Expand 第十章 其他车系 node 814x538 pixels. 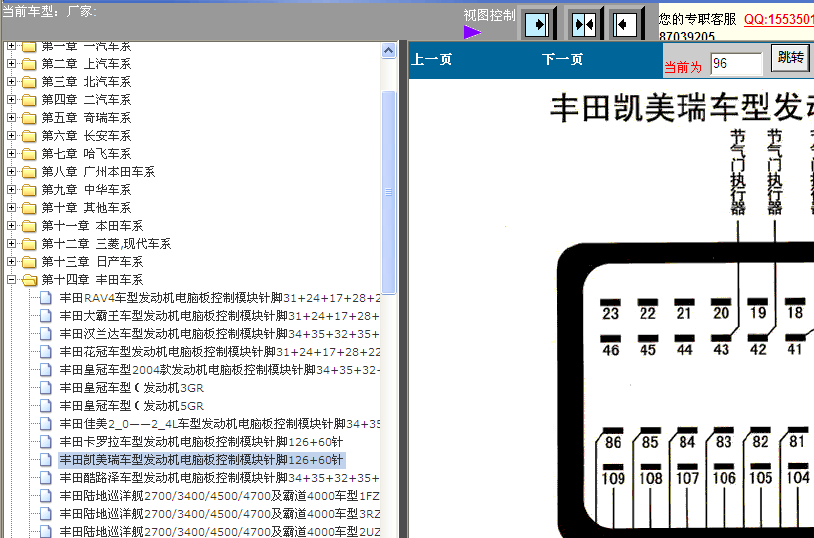11,207
